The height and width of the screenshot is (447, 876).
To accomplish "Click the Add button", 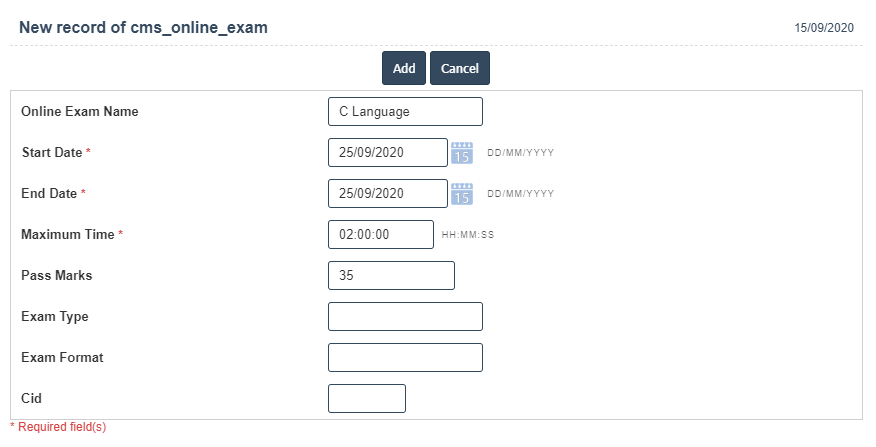I will (x=404, y=68).
